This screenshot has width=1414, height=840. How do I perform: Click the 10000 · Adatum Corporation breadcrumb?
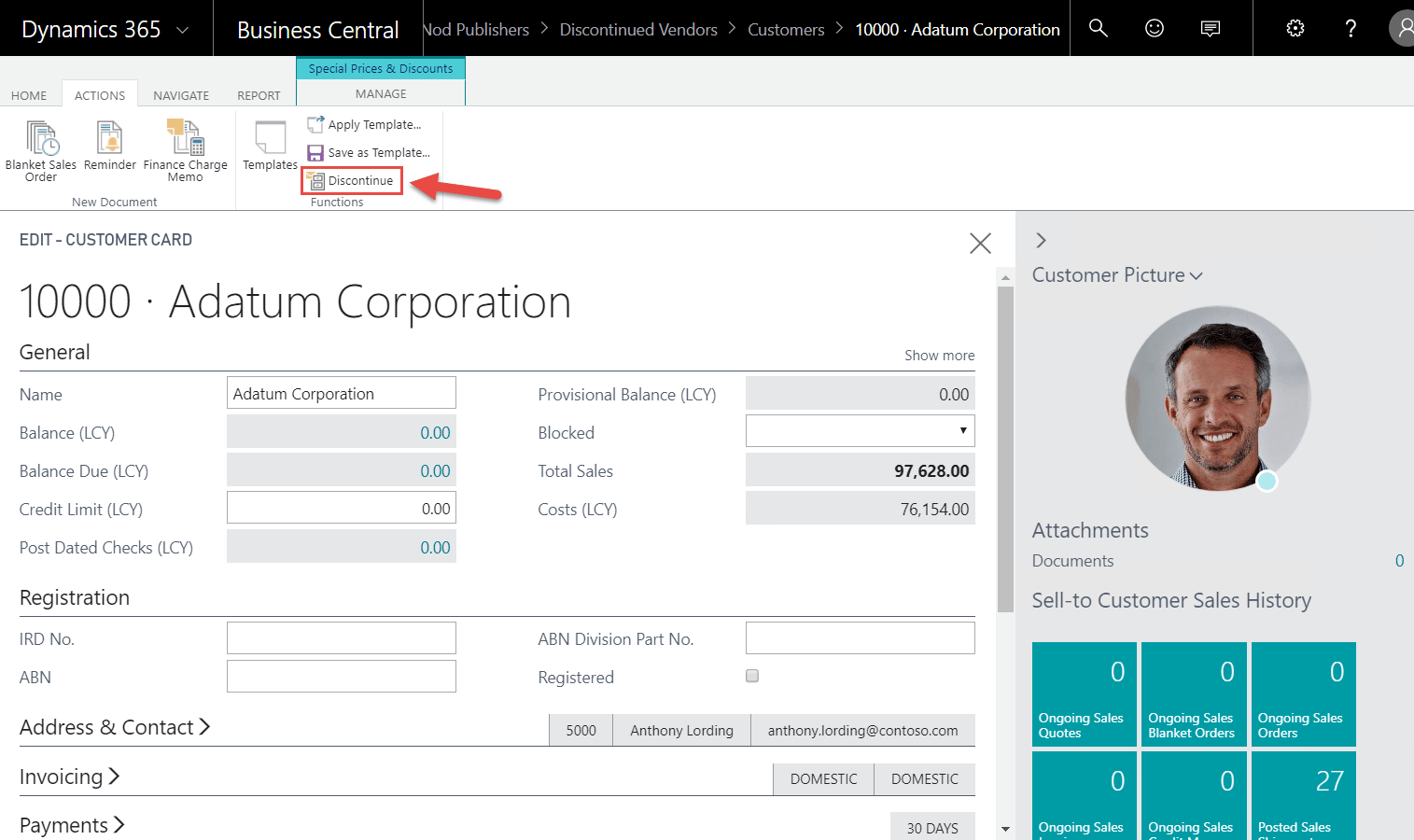pyautogui.click(x=958, y=29)
